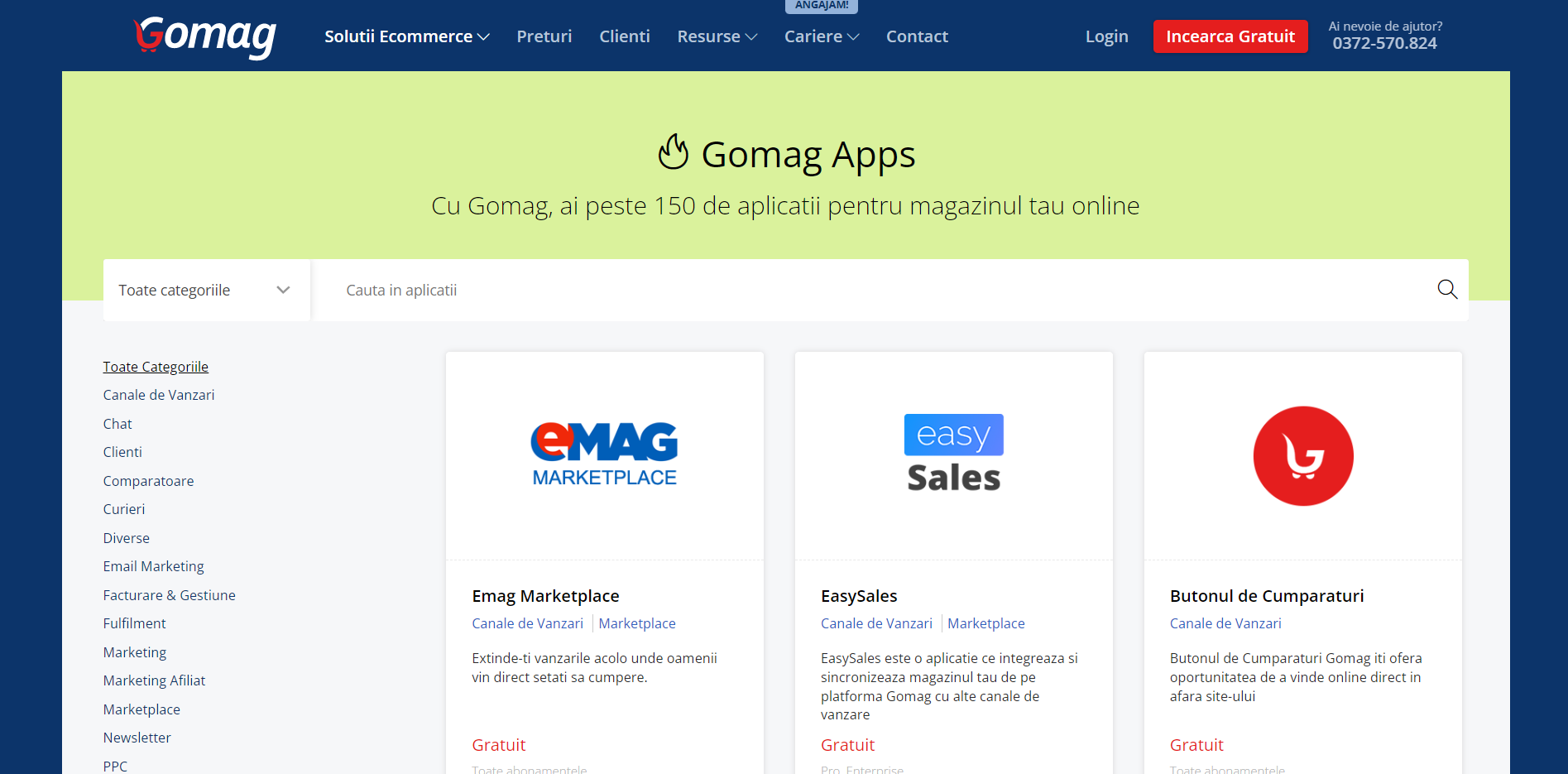This screenshot has height=774, width=1568.
Task: Open the Toate categoriile dropdown
Action: [206, 290]
